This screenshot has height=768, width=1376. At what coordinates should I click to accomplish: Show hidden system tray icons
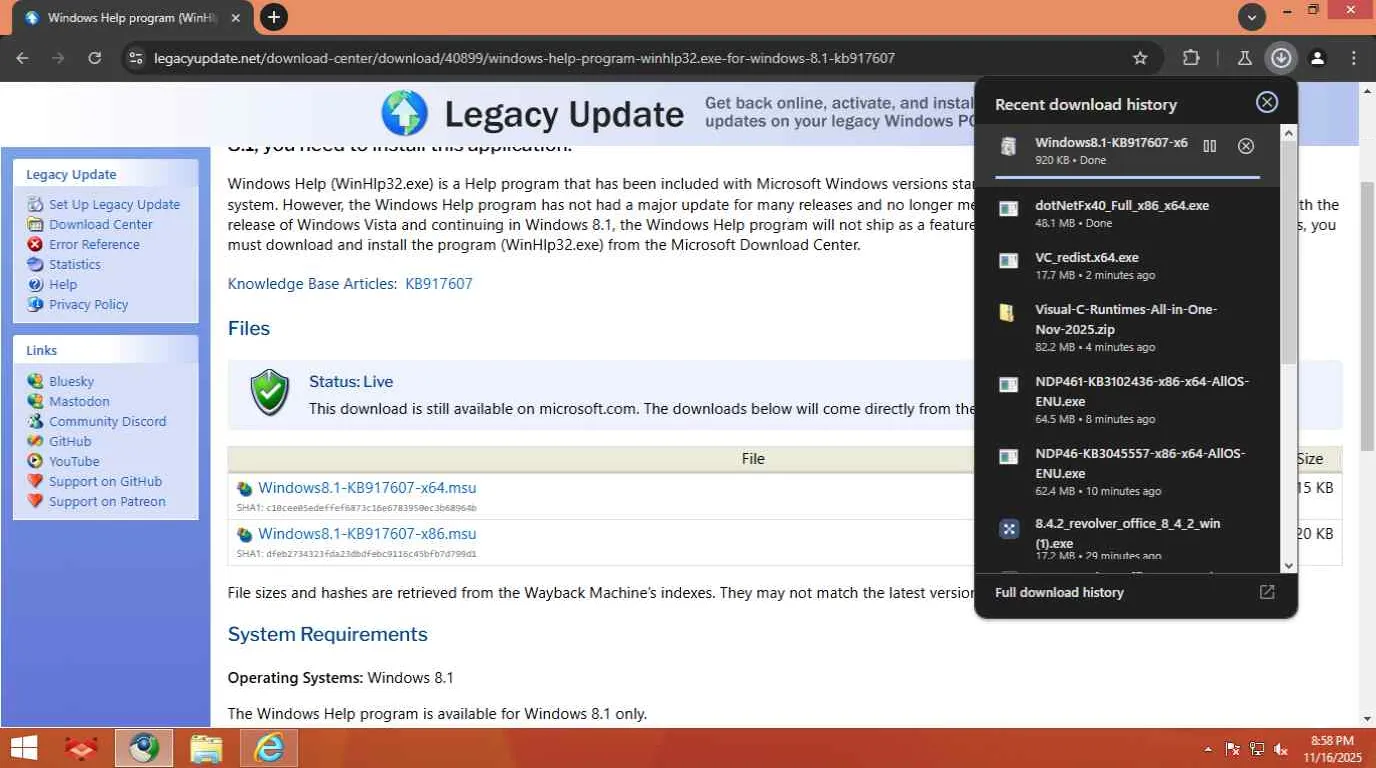point(1208,749)
